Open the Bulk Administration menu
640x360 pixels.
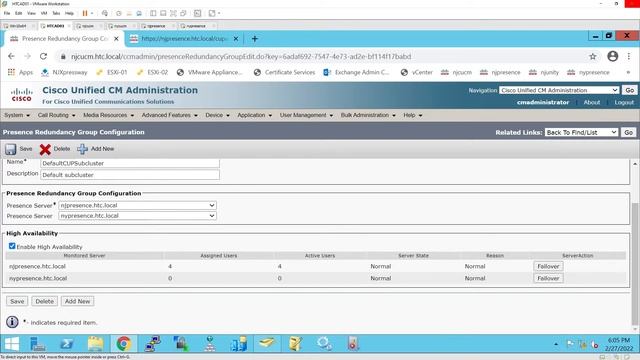coord(368,115)
